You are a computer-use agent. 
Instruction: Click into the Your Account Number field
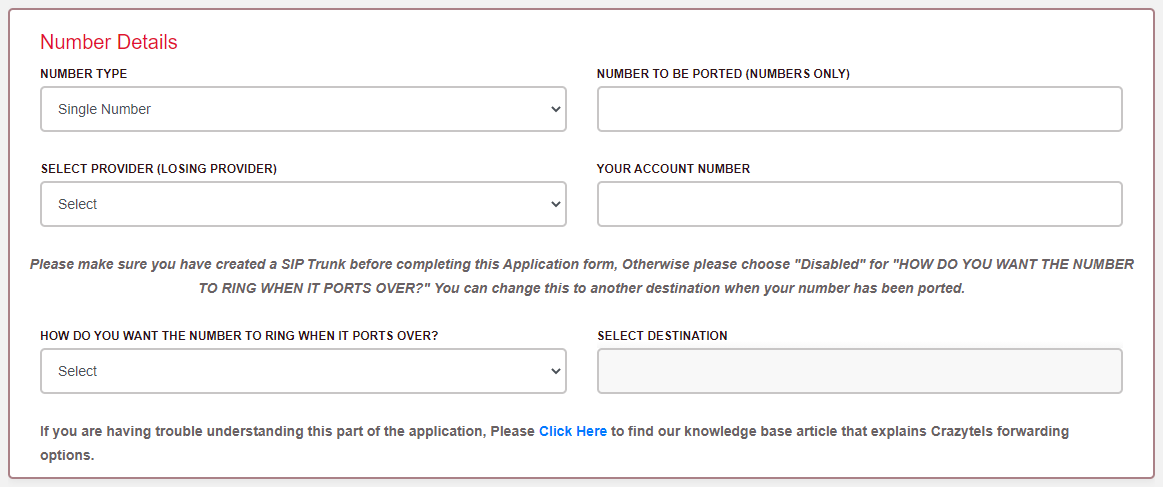coord(859,204)
